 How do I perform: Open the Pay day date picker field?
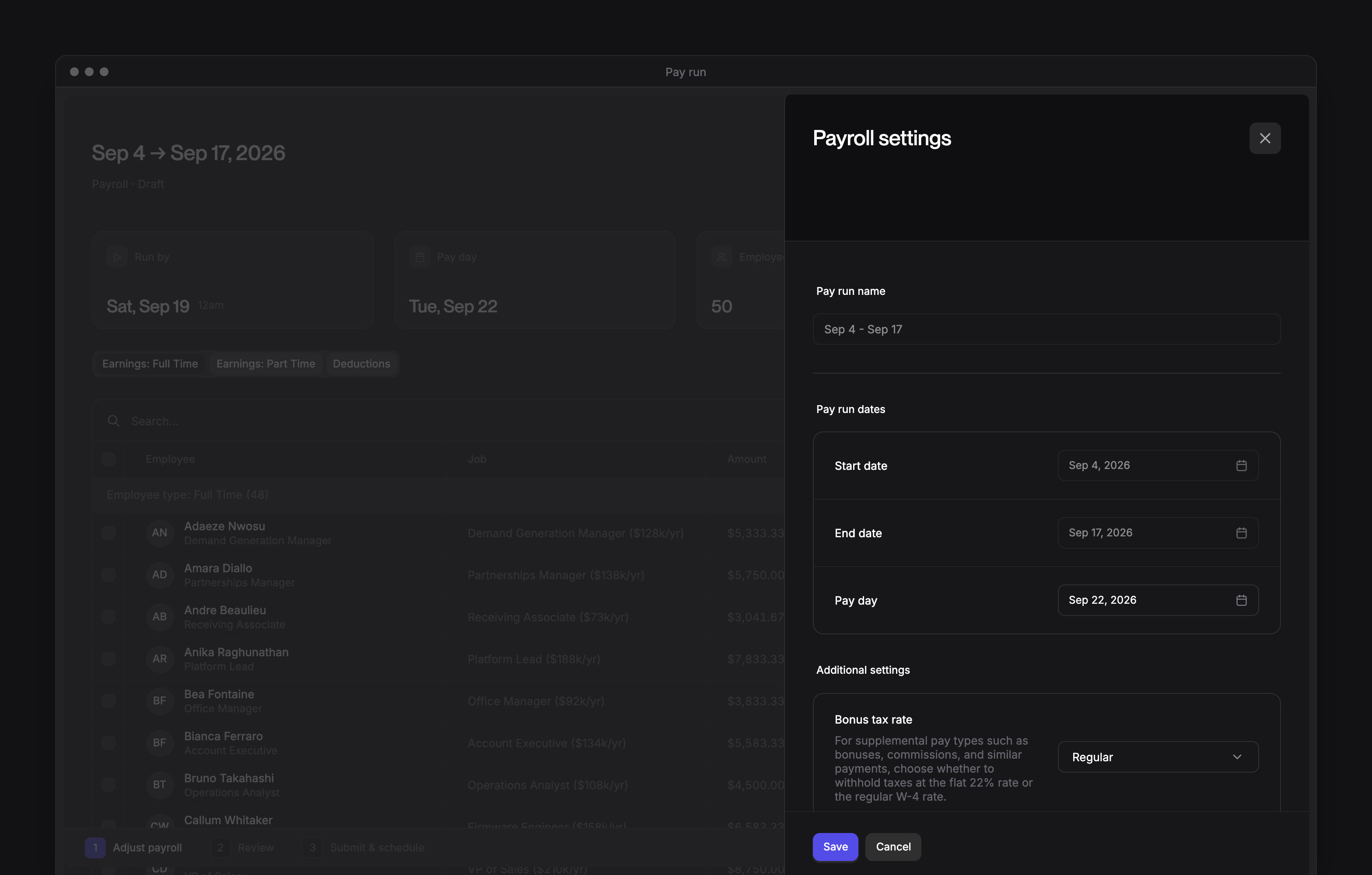pyautogui.click(x=1158, y=600)
